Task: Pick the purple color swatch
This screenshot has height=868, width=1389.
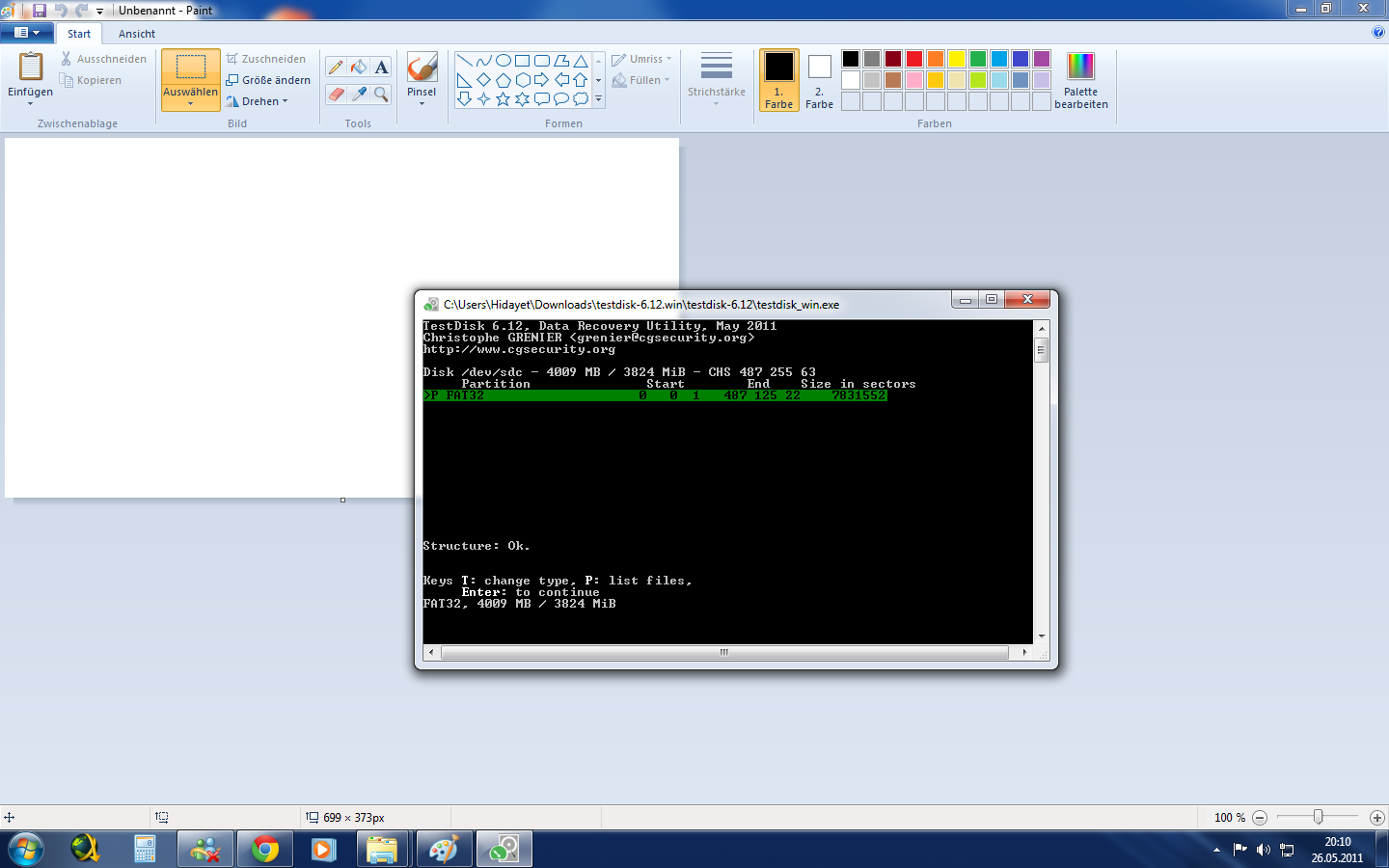Action: [1042, 59]
